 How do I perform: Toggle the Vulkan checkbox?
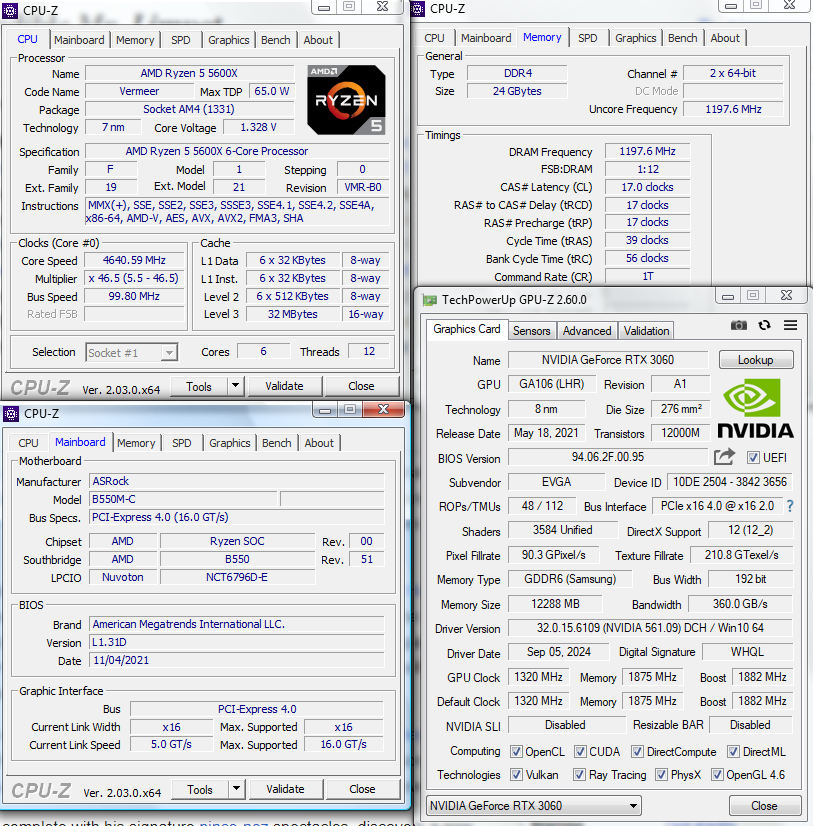tap(516, 774)
